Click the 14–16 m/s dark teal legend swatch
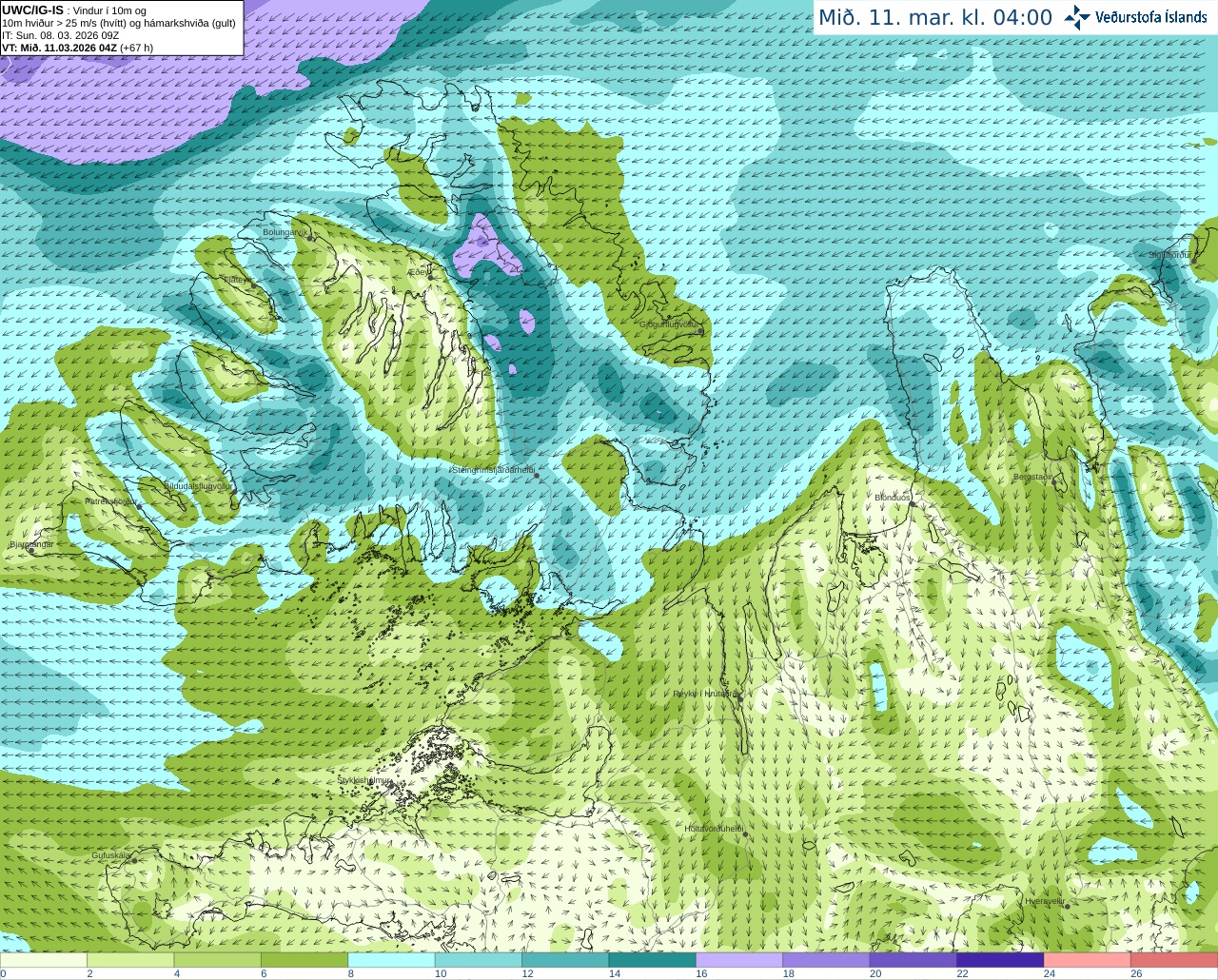 pyautogui.click(x=653, y=960)
